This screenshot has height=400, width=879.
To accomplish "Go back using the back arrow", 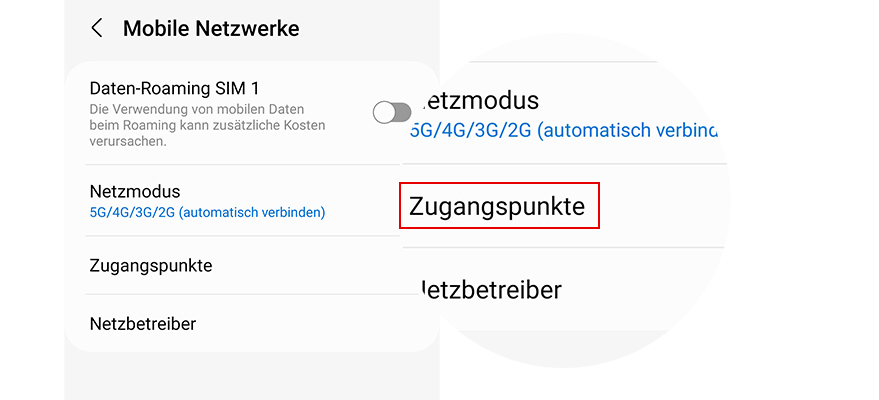I will 97,28.
